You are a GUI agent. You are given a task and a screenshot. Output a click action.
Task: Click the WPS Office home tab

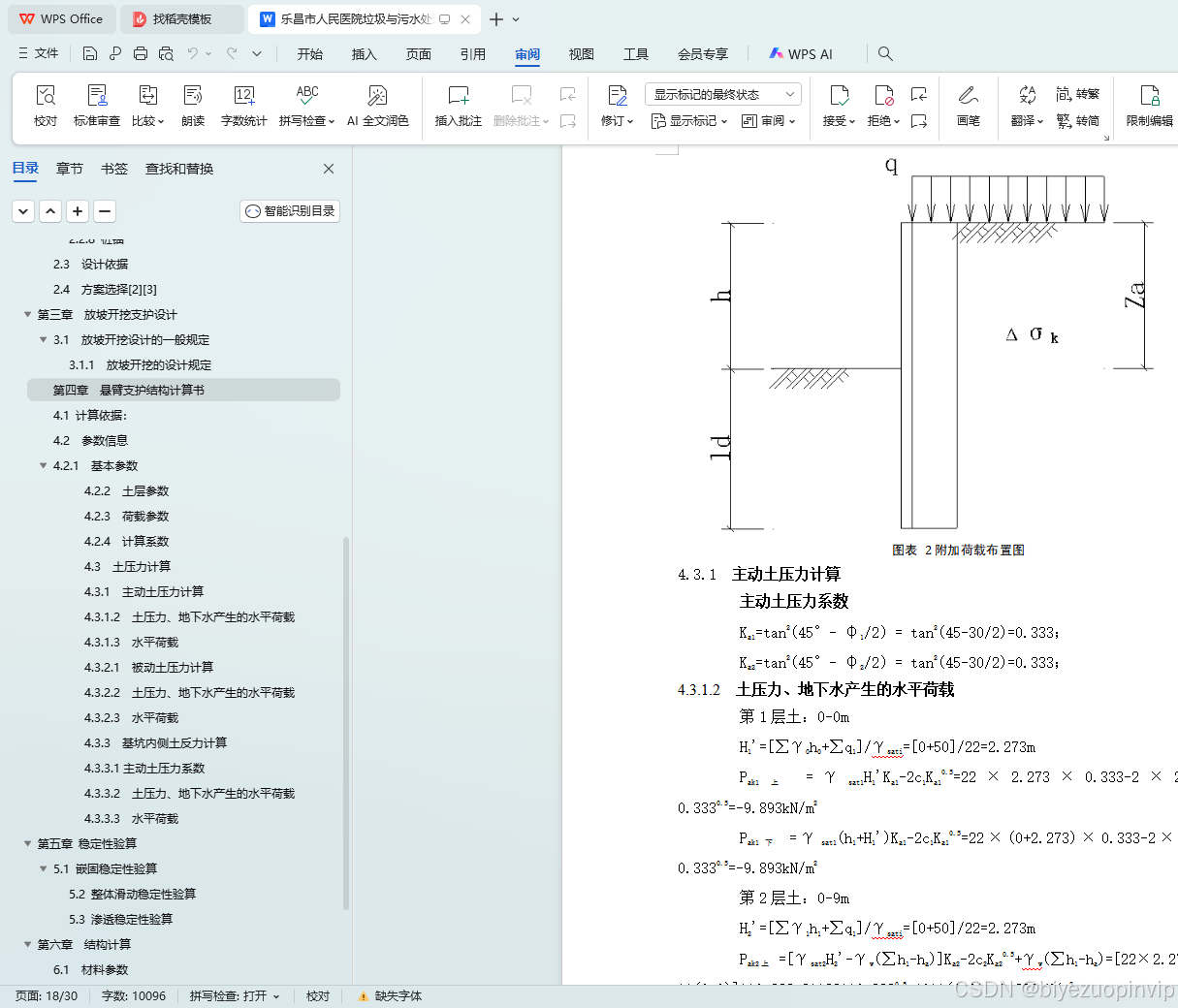point(61,19)
